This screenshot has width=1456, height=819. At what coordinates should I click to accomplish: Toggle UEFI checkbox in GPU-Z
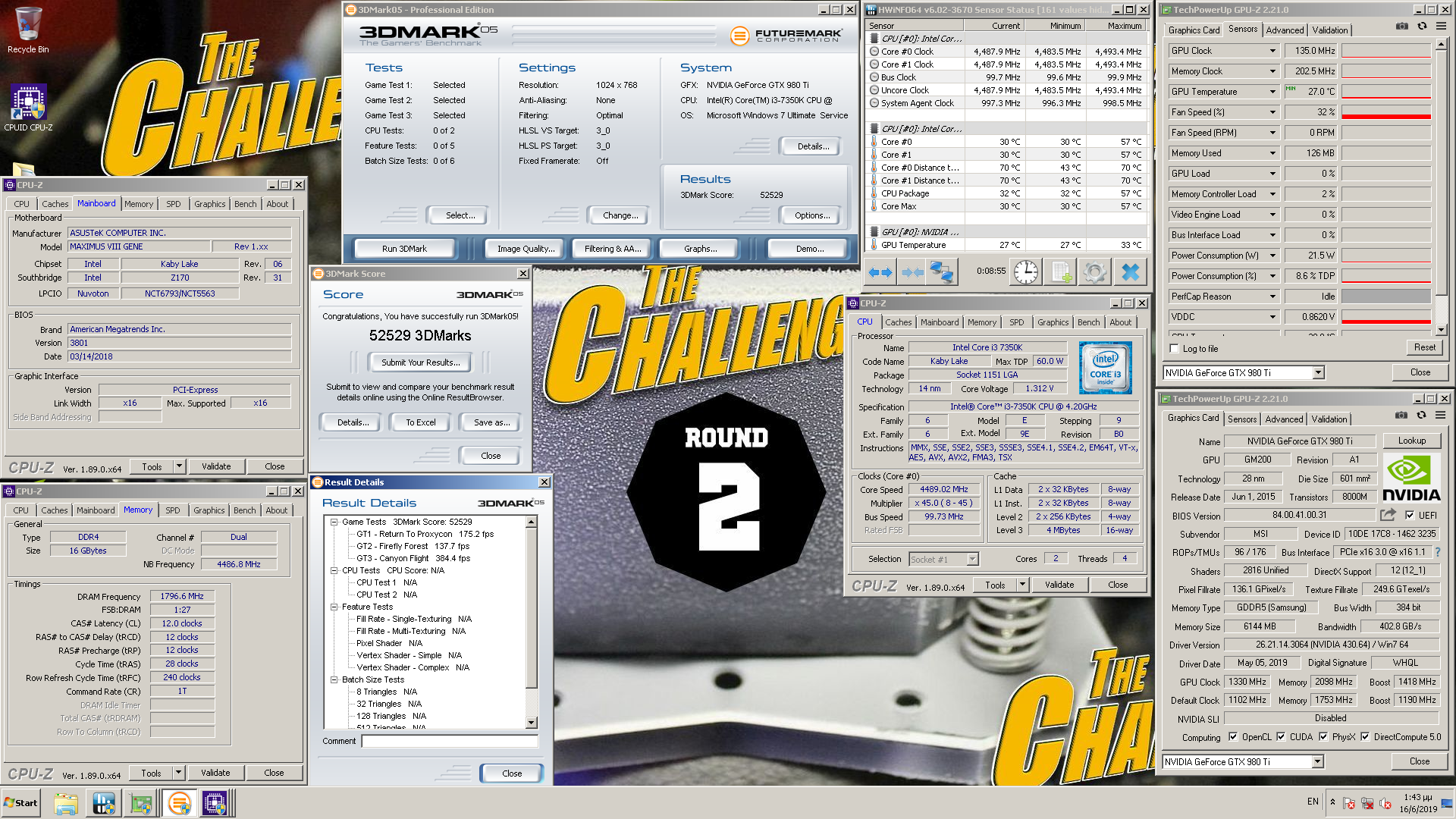(1410, 515)
